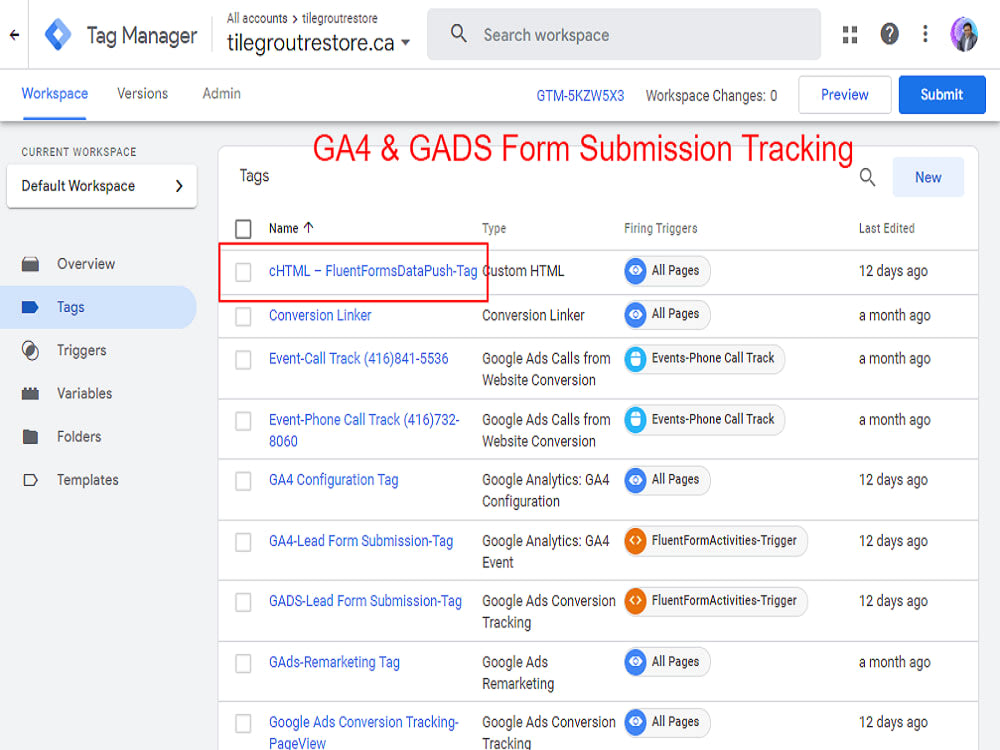The width and height of the screenshot is (1000, 750).
Task: Open the three-dot more options menu
Action: (925, 34)
